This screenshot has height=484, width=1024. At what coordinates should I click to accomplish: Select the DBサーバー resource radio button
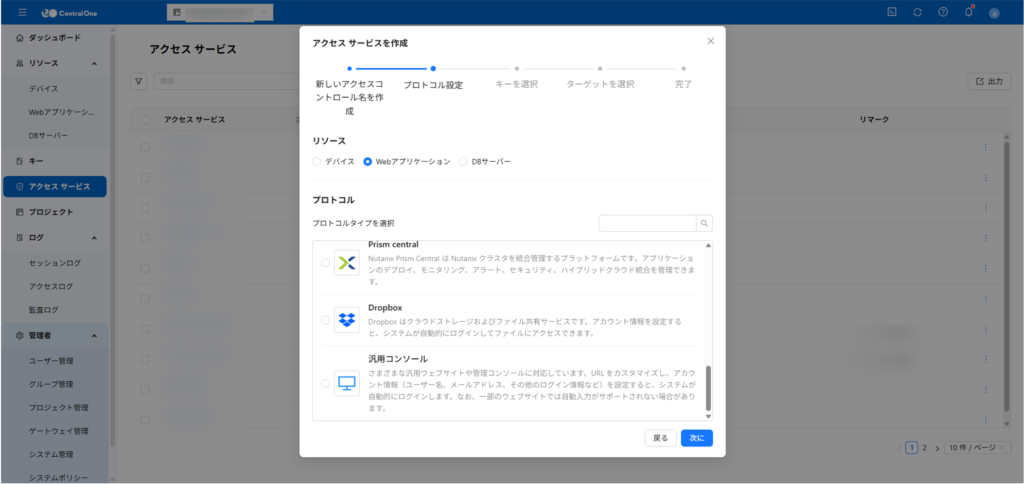click(463, 161)
